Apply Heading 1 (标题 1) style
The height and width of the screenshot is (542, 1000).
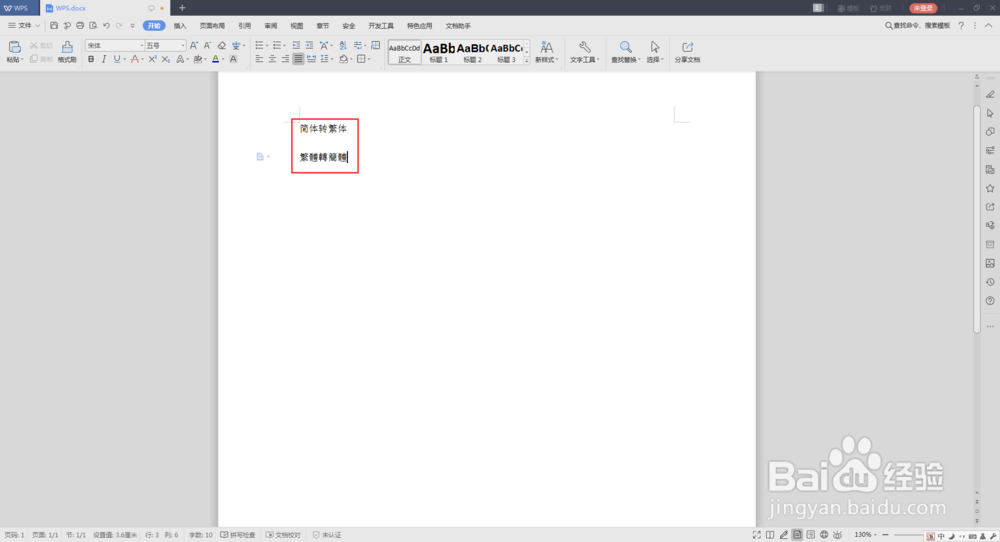click(x=439, y=52)
